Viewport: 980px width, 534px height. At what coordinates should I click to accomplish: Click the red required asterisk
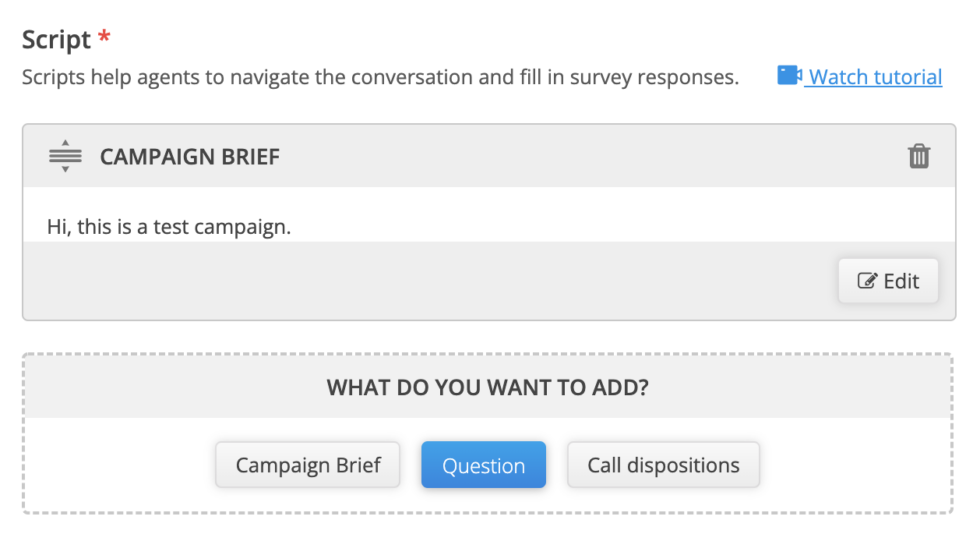104,39
